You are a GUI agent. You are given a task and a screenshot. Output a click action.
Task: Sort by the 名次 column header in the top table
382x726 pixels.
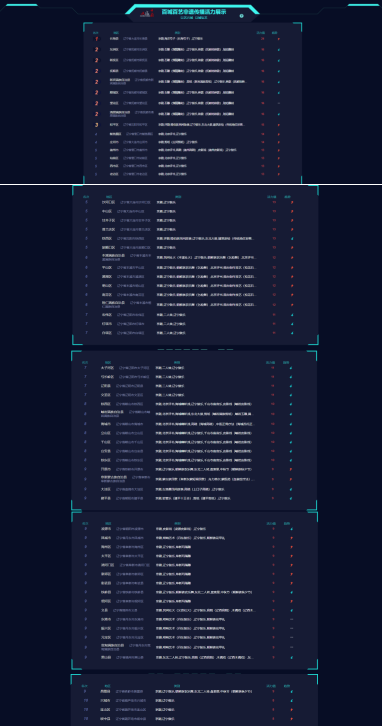click(95, 32)
